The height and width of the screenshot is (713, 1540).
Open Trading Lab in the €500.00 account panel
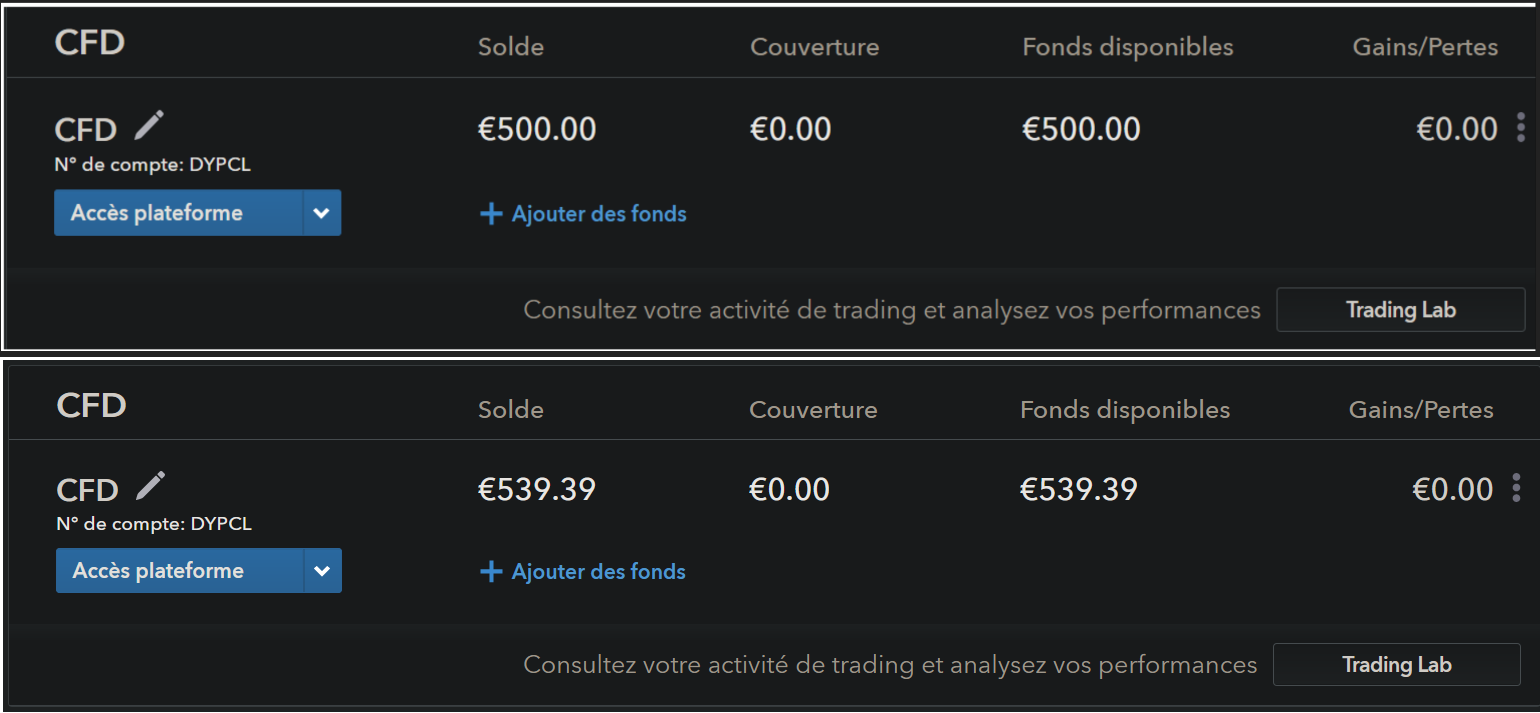point(1400,310)
